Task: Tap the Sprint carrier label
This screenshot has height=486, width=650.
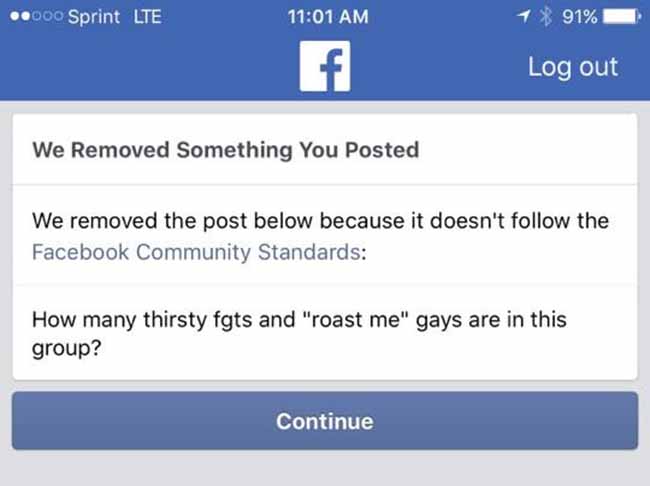Action: pos(94,17)
